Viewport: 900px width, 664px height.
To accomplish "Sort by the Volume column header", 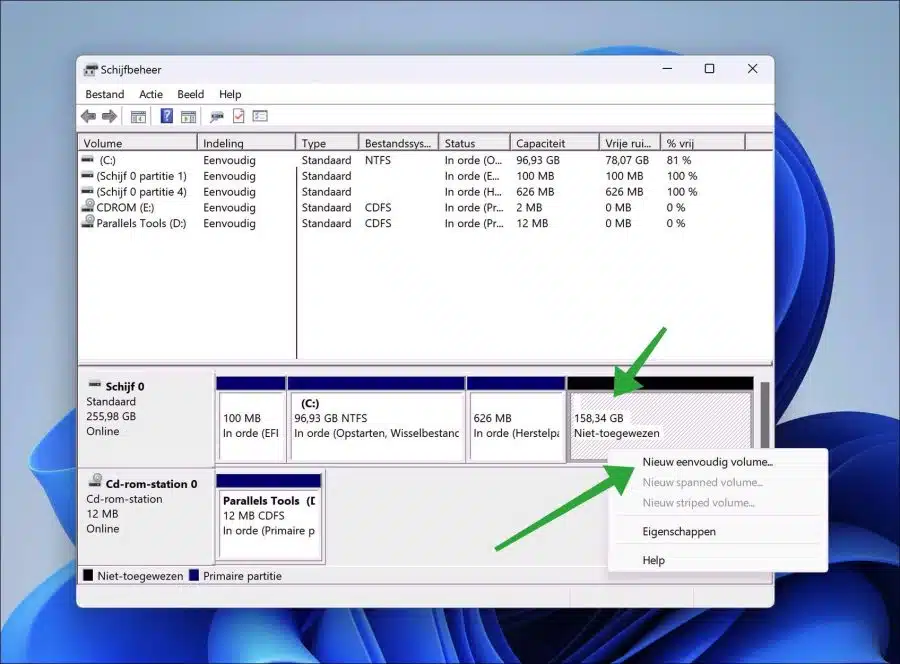I will click(137, 143).
